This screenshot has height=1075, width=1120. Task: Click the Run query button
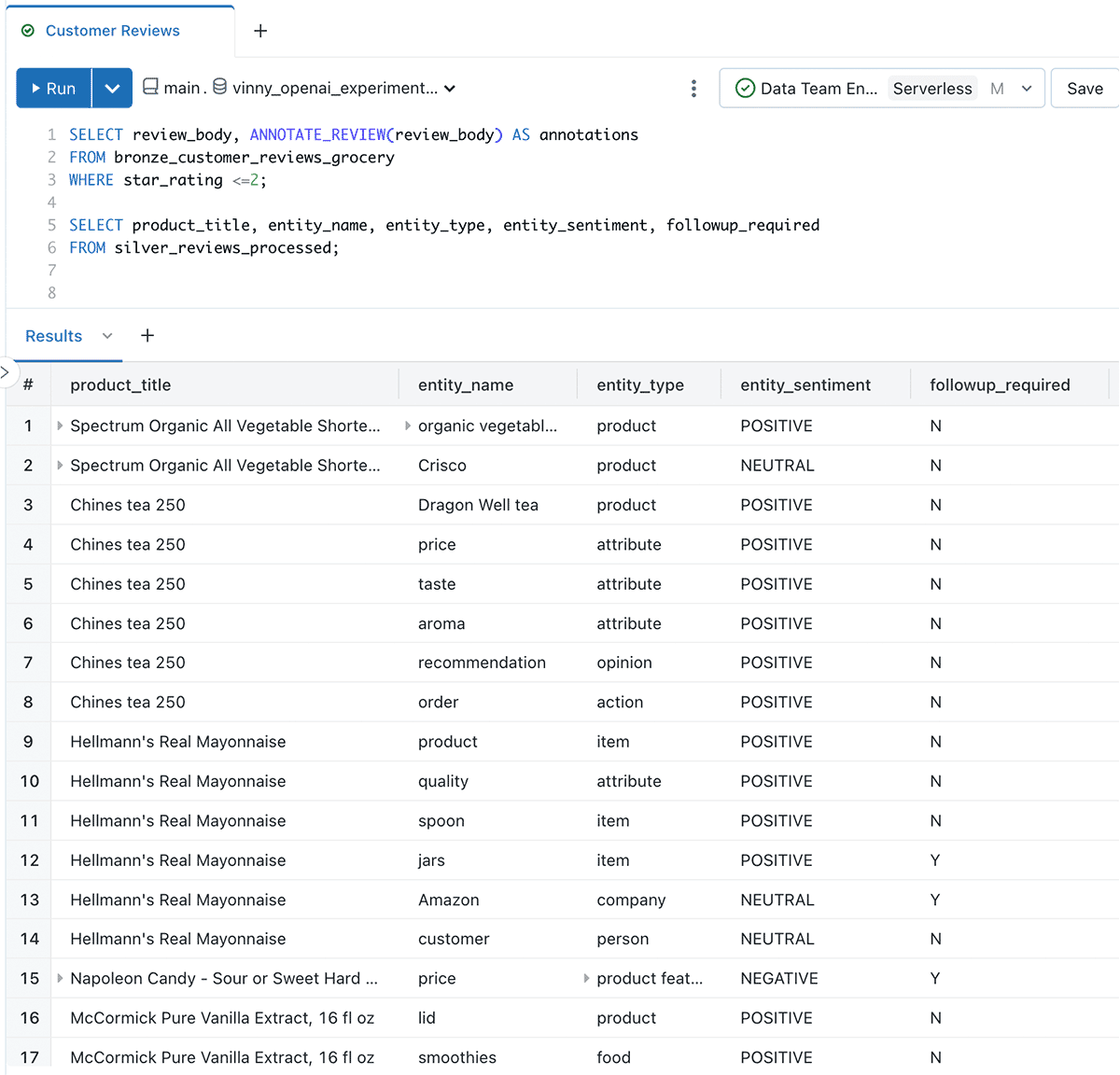point(54,89)
